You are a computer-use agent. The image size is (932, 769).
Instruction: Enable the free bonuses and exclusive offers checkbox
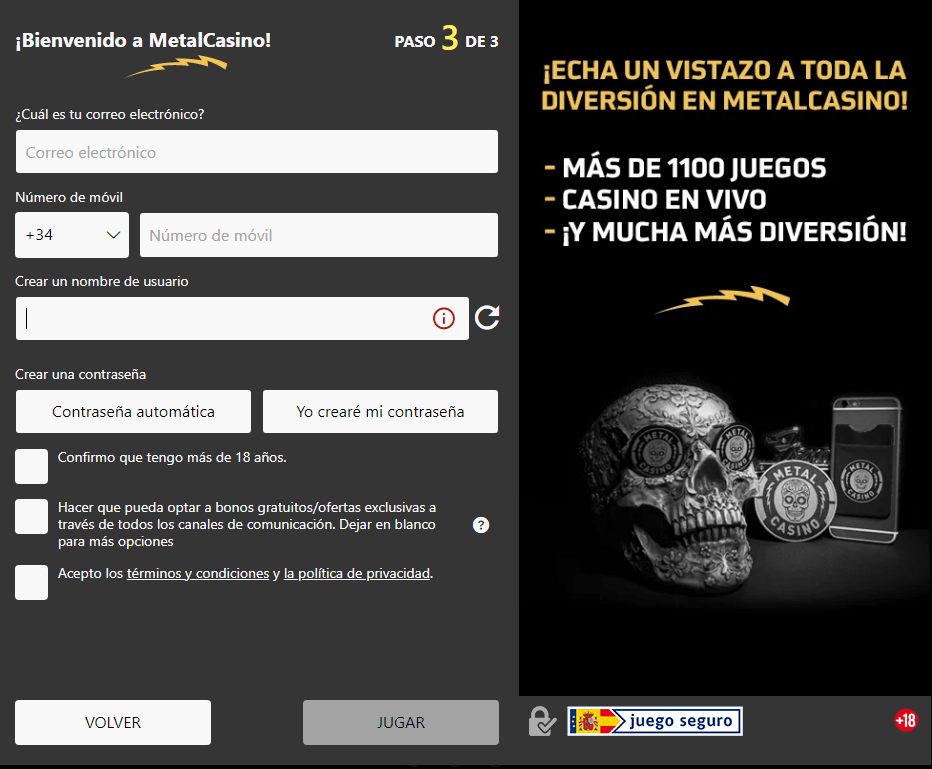tap(31, 516)
